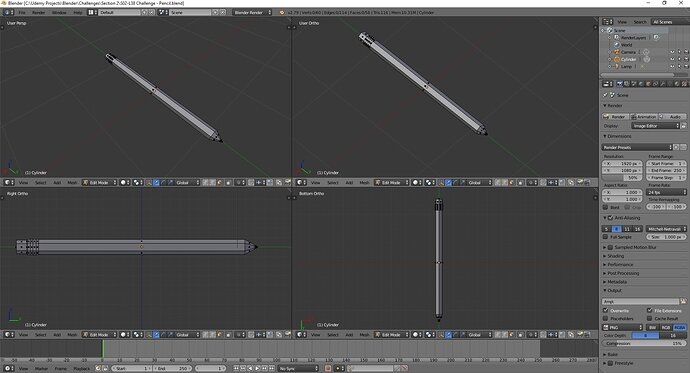Open the Help menu
690x373 pixels.
[77, 12]
